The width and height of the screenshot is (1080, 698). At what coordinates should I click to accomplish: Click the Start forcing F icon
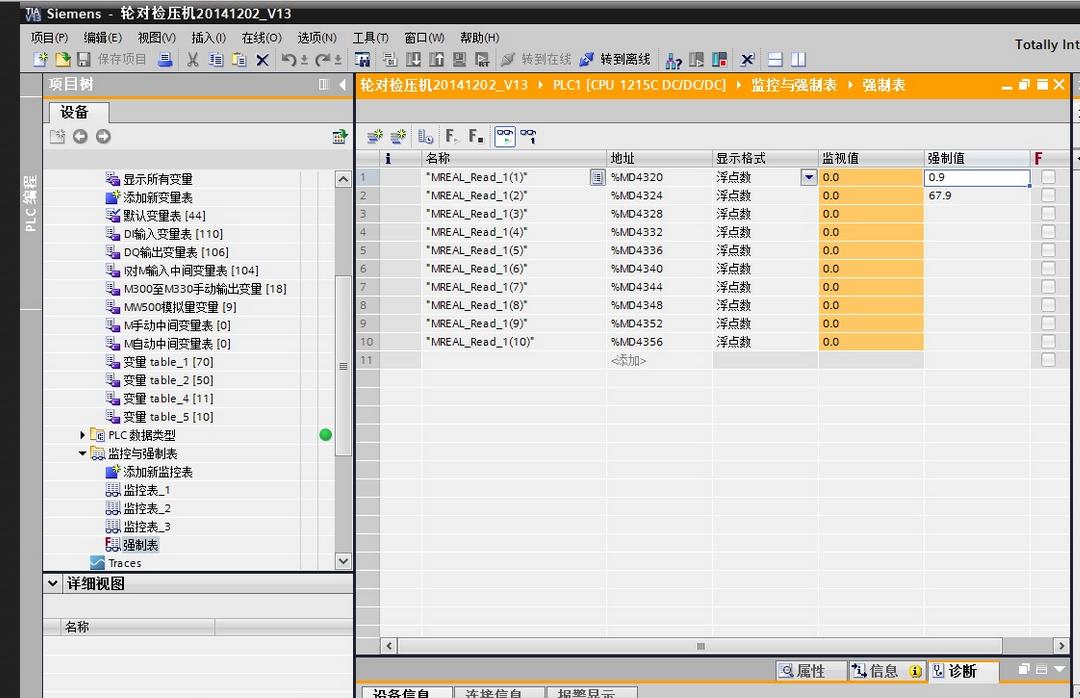click(x=451, y=136)
